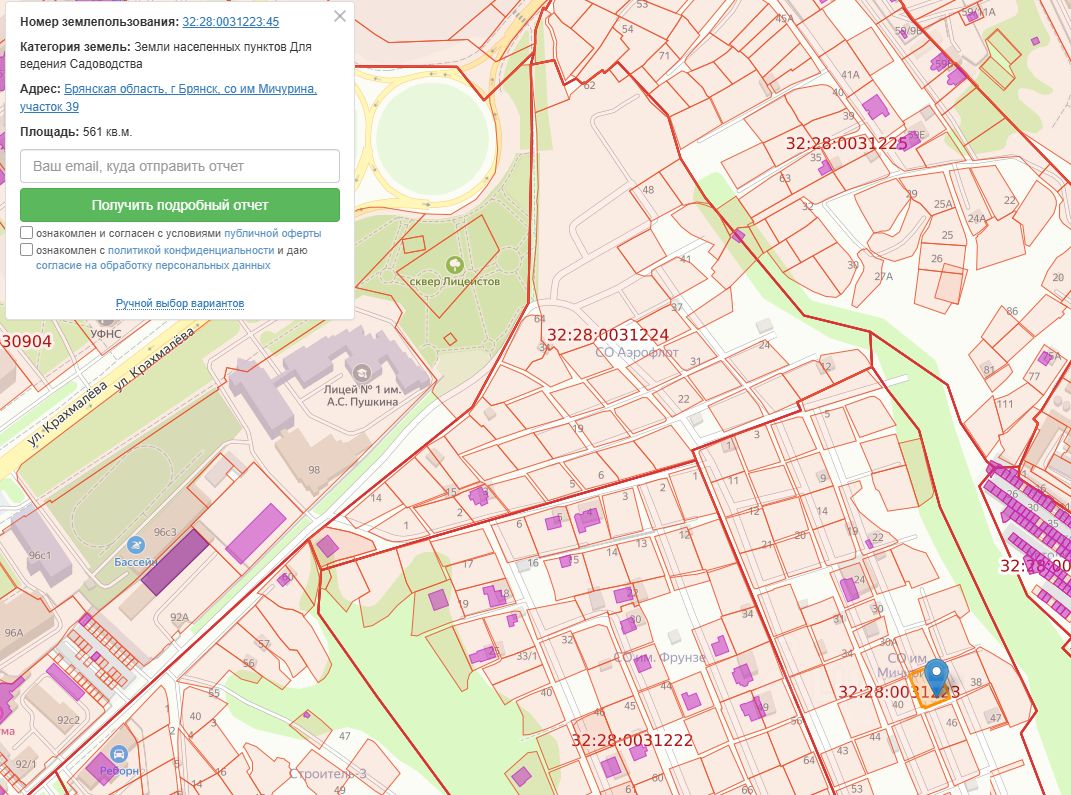Click cadastral label 32:28:0031223 near pin

click(x=899, y=692)
